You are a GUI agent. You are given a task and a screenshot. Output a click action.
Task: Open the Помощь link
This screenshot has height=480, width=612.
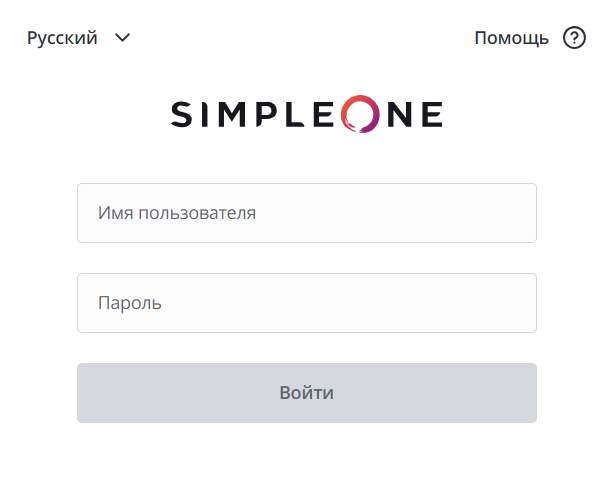coord(512,38)
